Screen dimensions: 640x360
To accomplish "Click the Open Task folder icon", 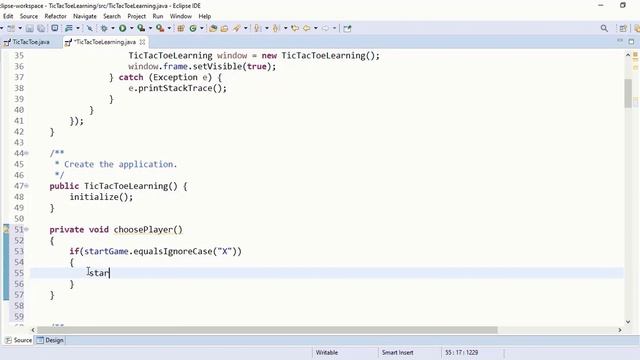I will 224,28.
